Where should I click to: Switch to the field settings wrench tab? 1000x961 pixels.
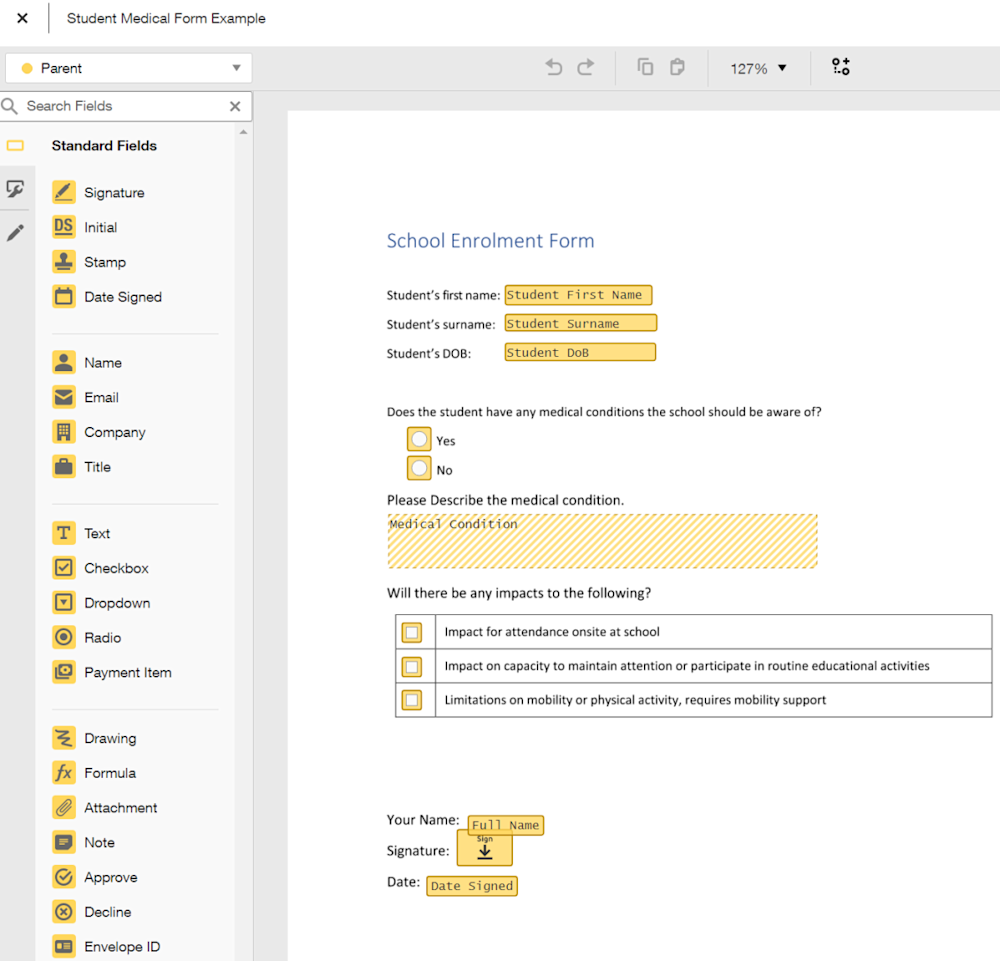click(17, 188)
